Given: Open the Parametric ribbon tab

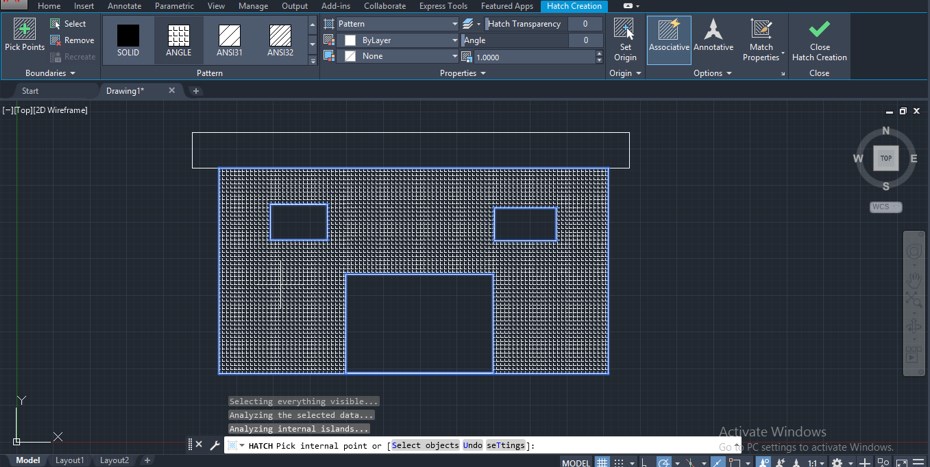Looking at the screenshot, I should (174, 6).
